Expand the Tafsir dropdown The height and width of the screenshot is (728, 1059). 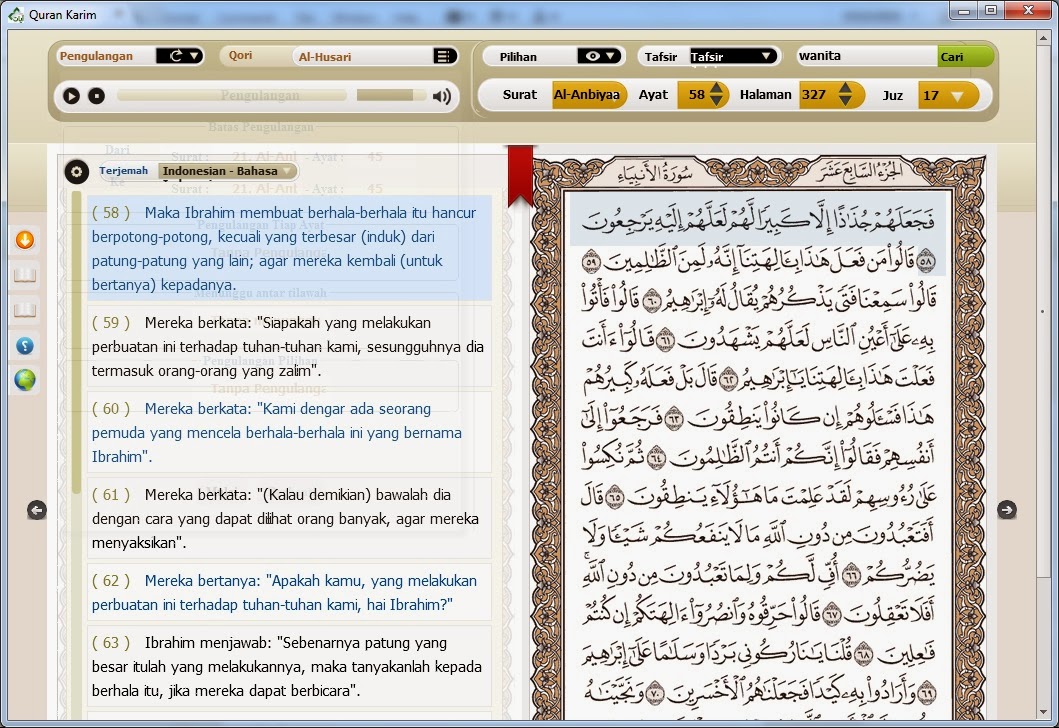tap(733, 56)
